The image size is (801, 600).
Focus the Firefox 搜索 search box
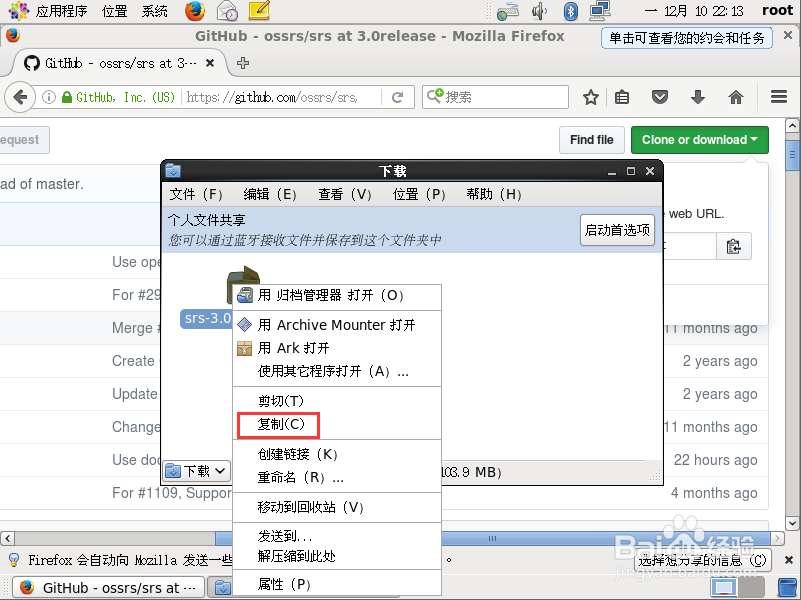click(496, 97)
